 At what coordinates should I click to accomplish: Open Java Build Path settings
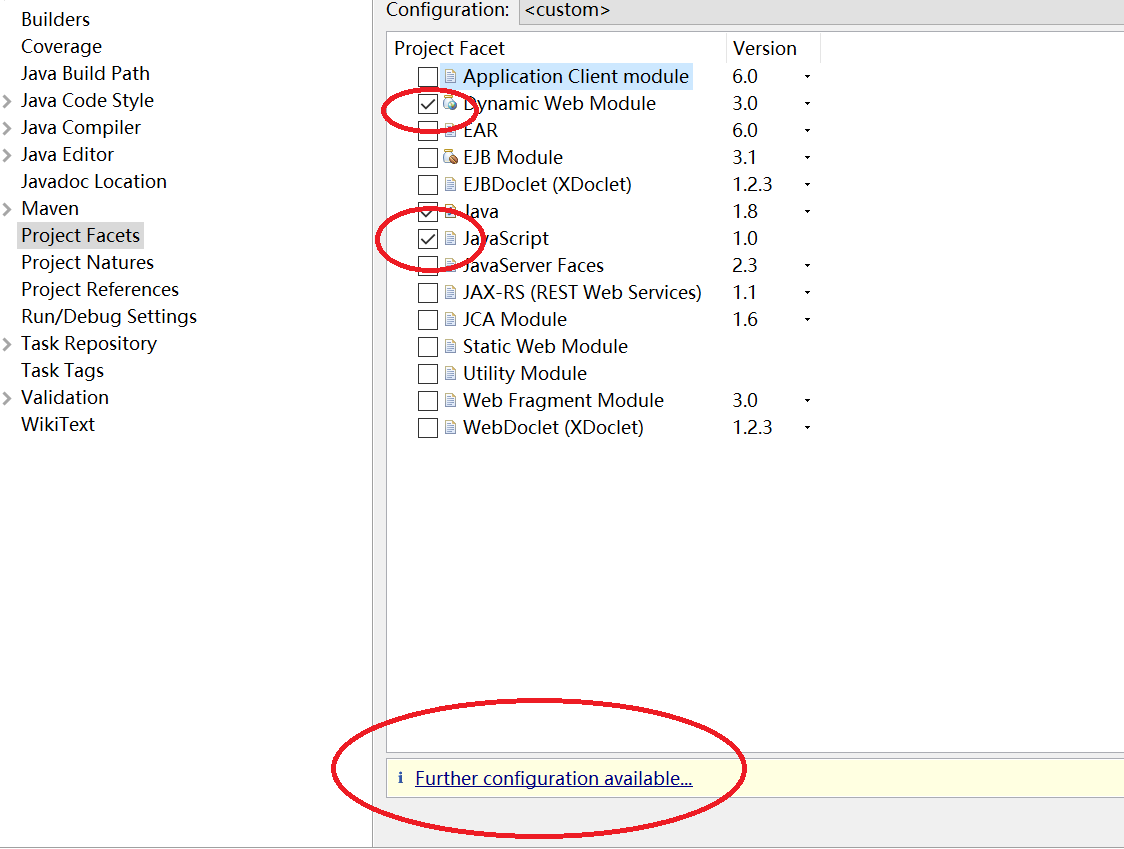point(85,73)
